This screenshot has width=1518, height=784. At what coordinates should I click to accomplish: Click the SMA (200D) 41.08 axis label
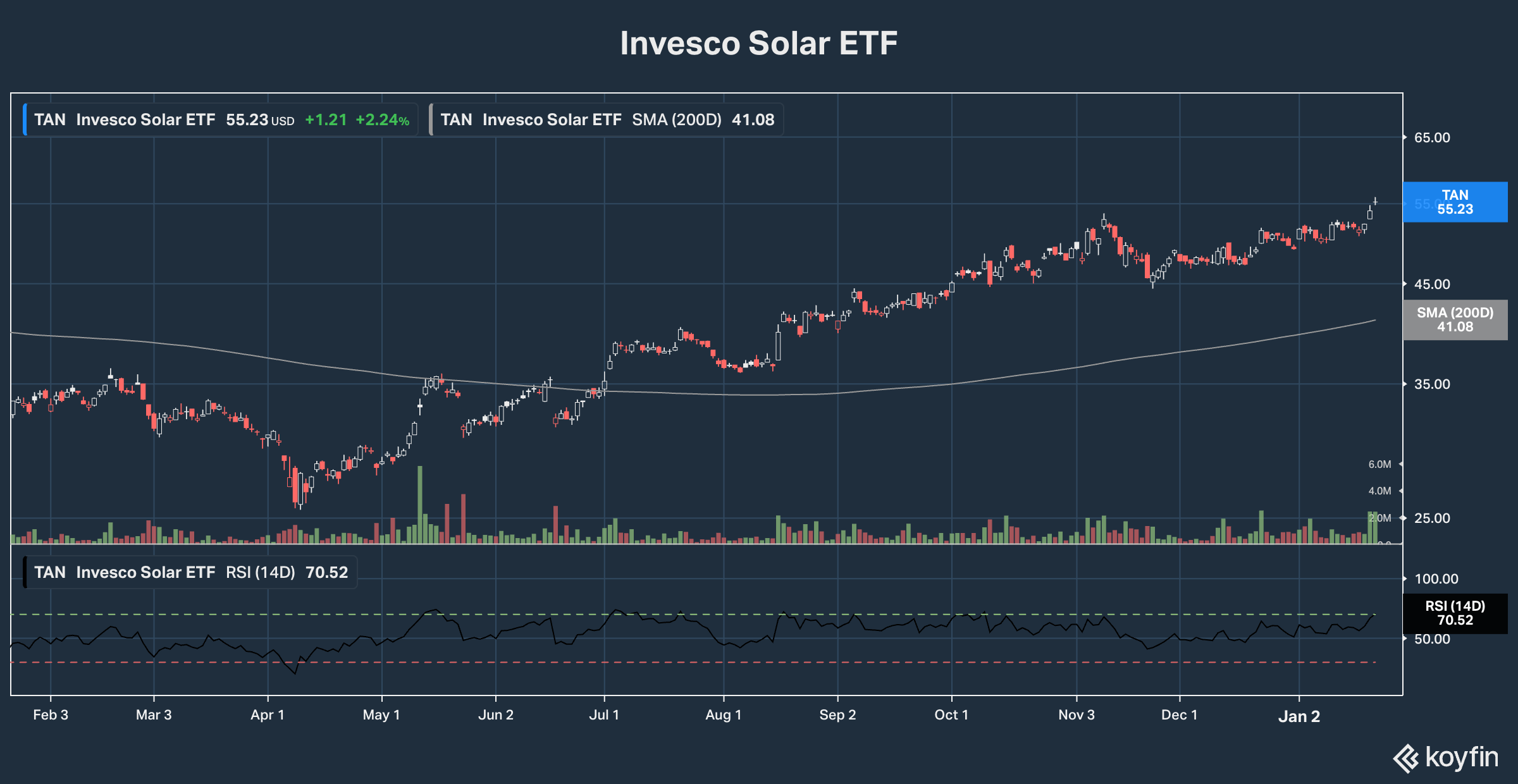click(x=1455, y=320)
